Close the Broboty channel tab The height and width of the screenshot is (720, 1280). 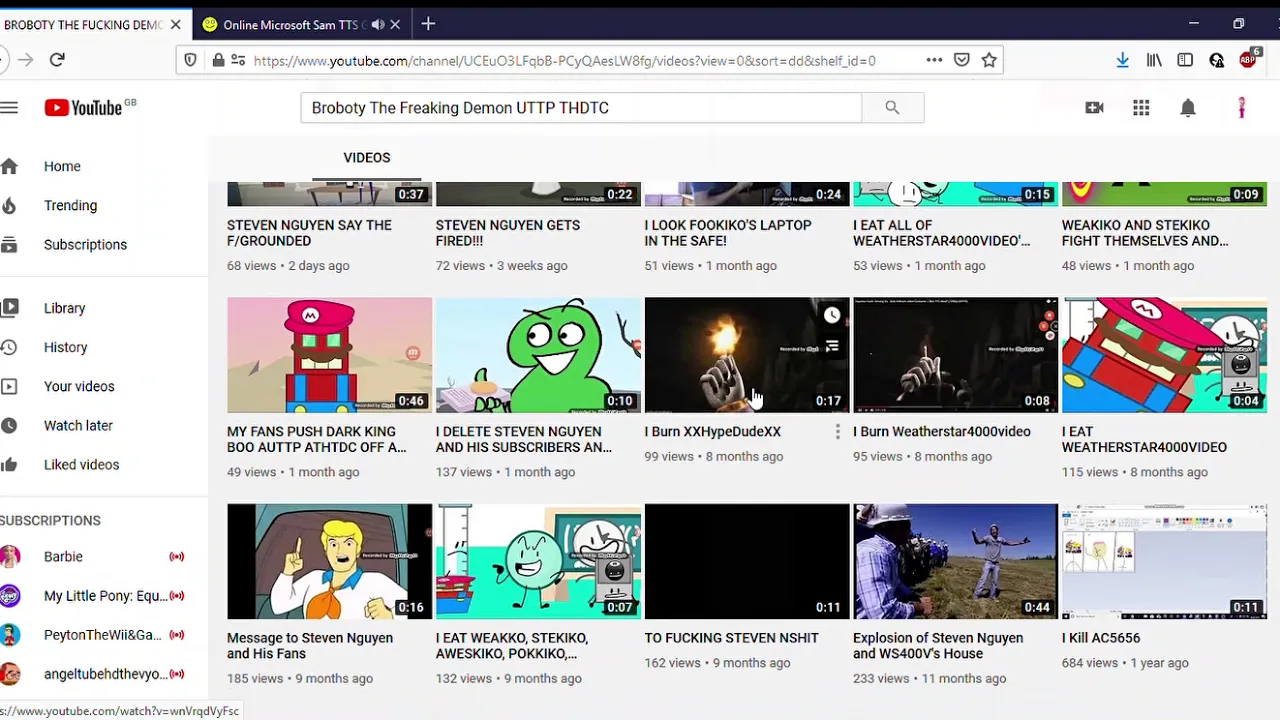pyautogui.click(x=176, y=25)
